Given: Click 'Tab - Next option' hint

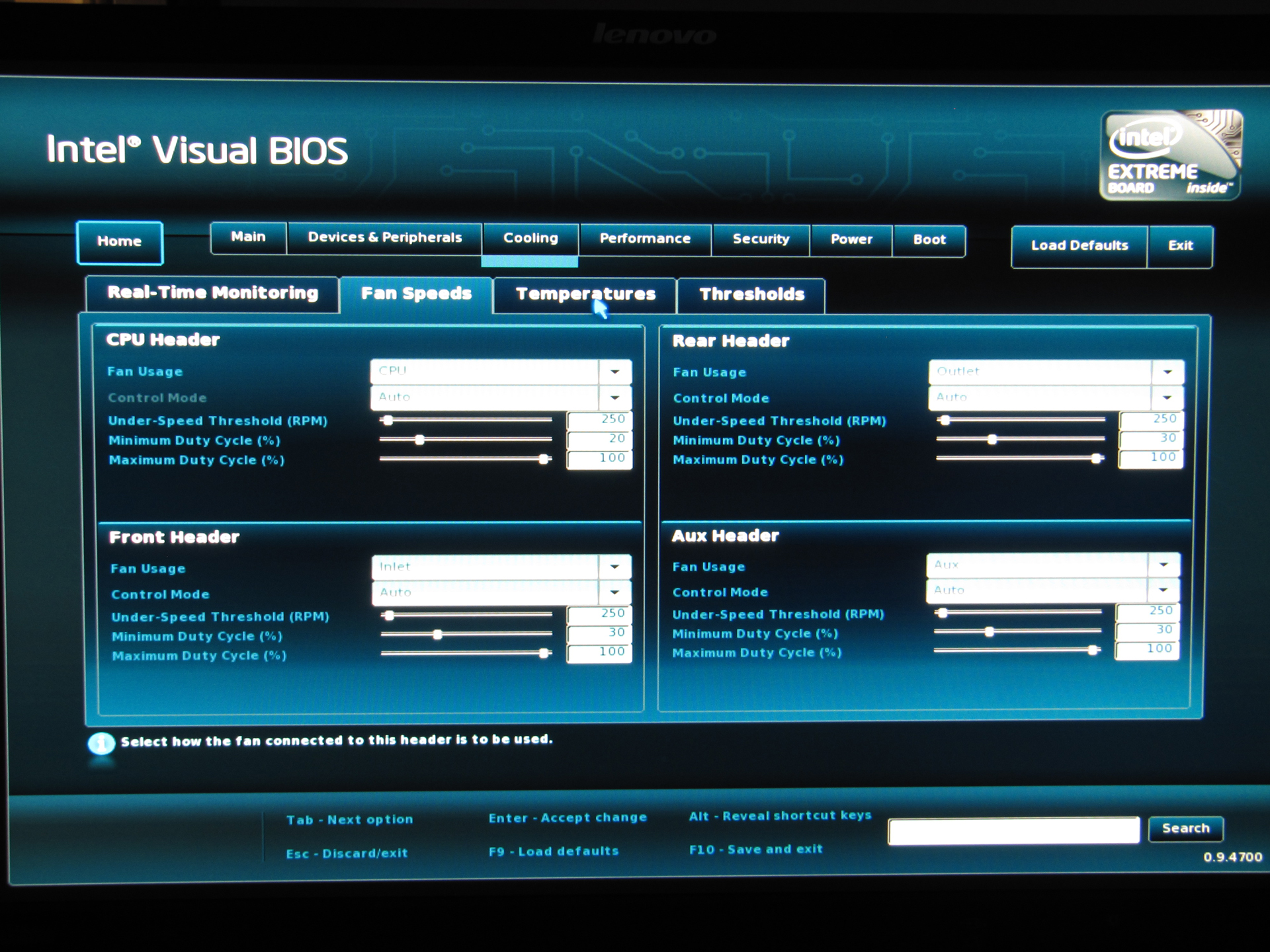Looking at the screenshot, I should [x=349, y=820].
